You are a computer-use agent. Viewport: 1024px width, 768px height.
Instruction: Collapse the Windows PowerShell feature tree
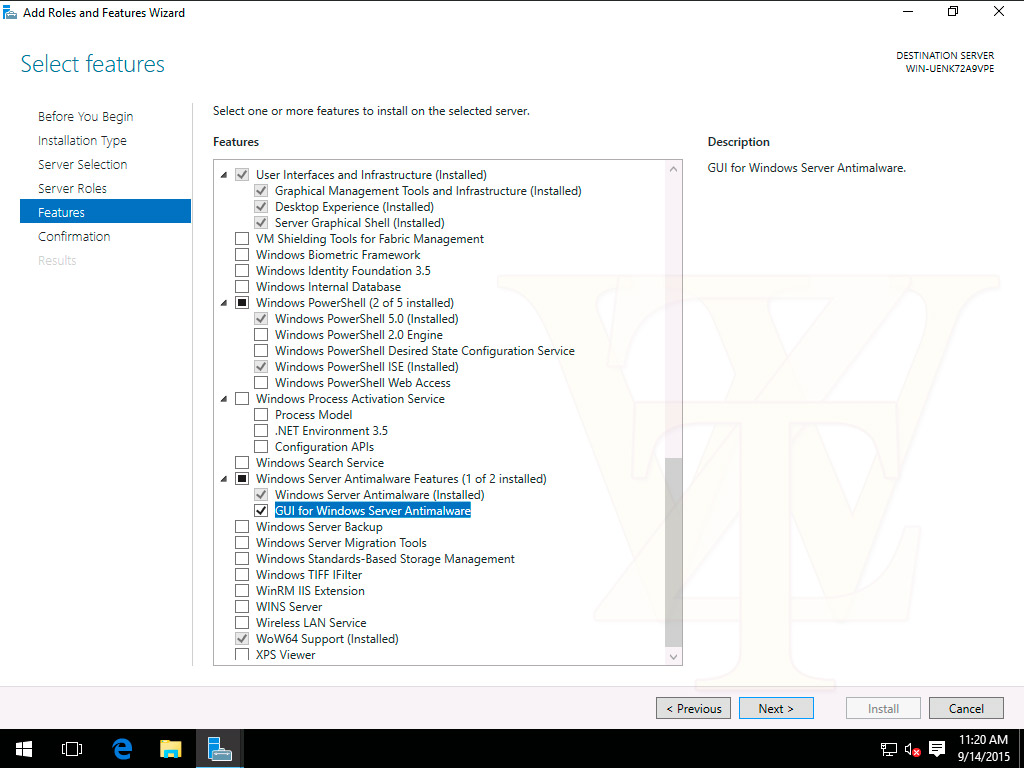[x=223, y=303]
